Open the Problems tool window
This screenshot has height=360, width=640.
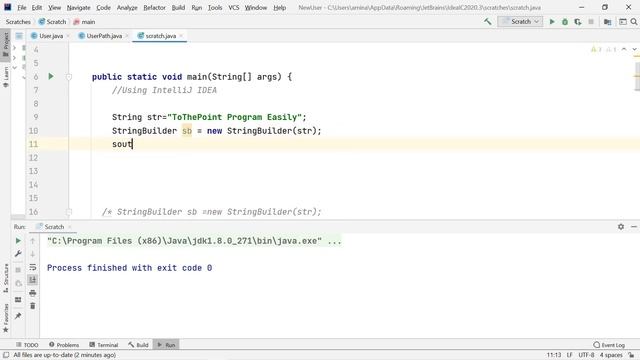pos(64,345)
